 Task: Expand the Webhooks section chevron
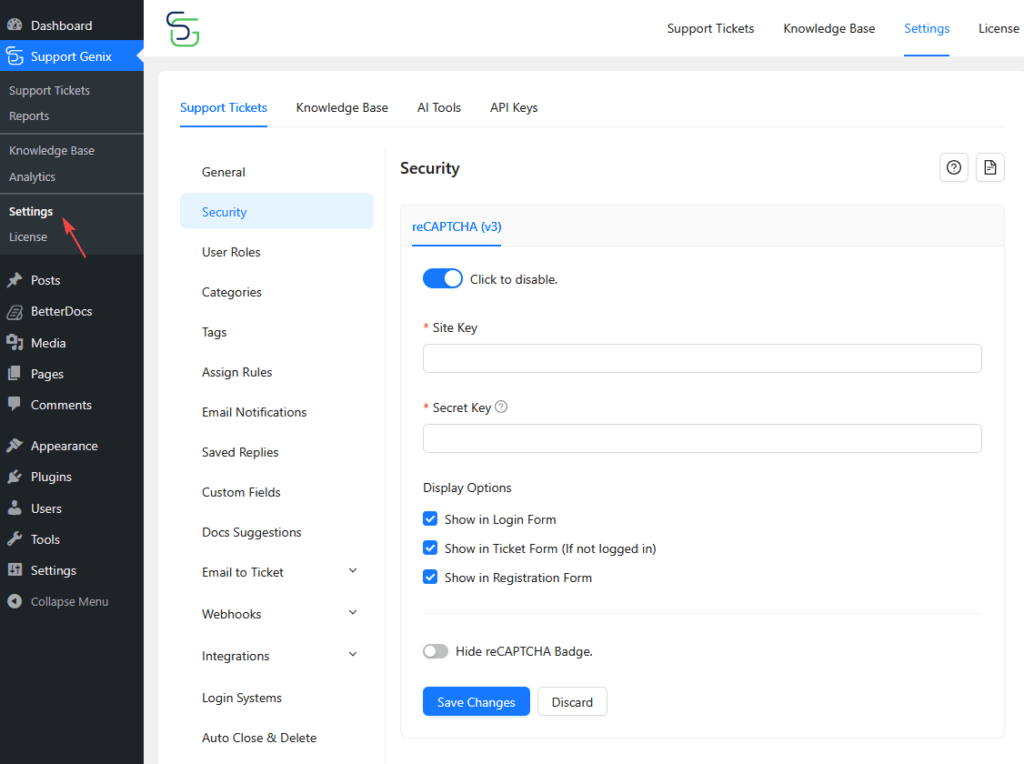click(352, 613)
